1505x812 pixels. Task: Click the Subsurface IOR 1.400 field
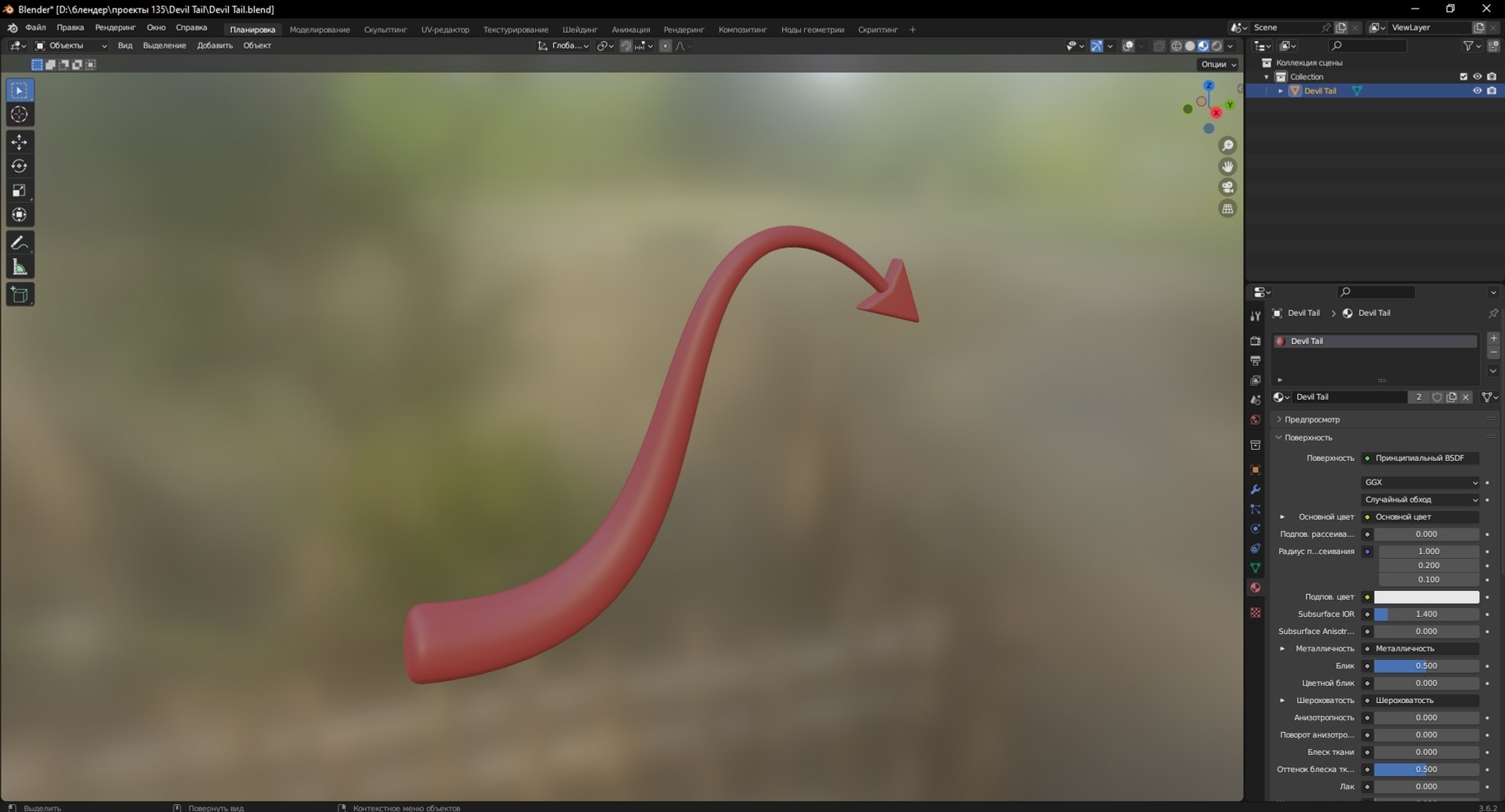[x=1427, y=614]
